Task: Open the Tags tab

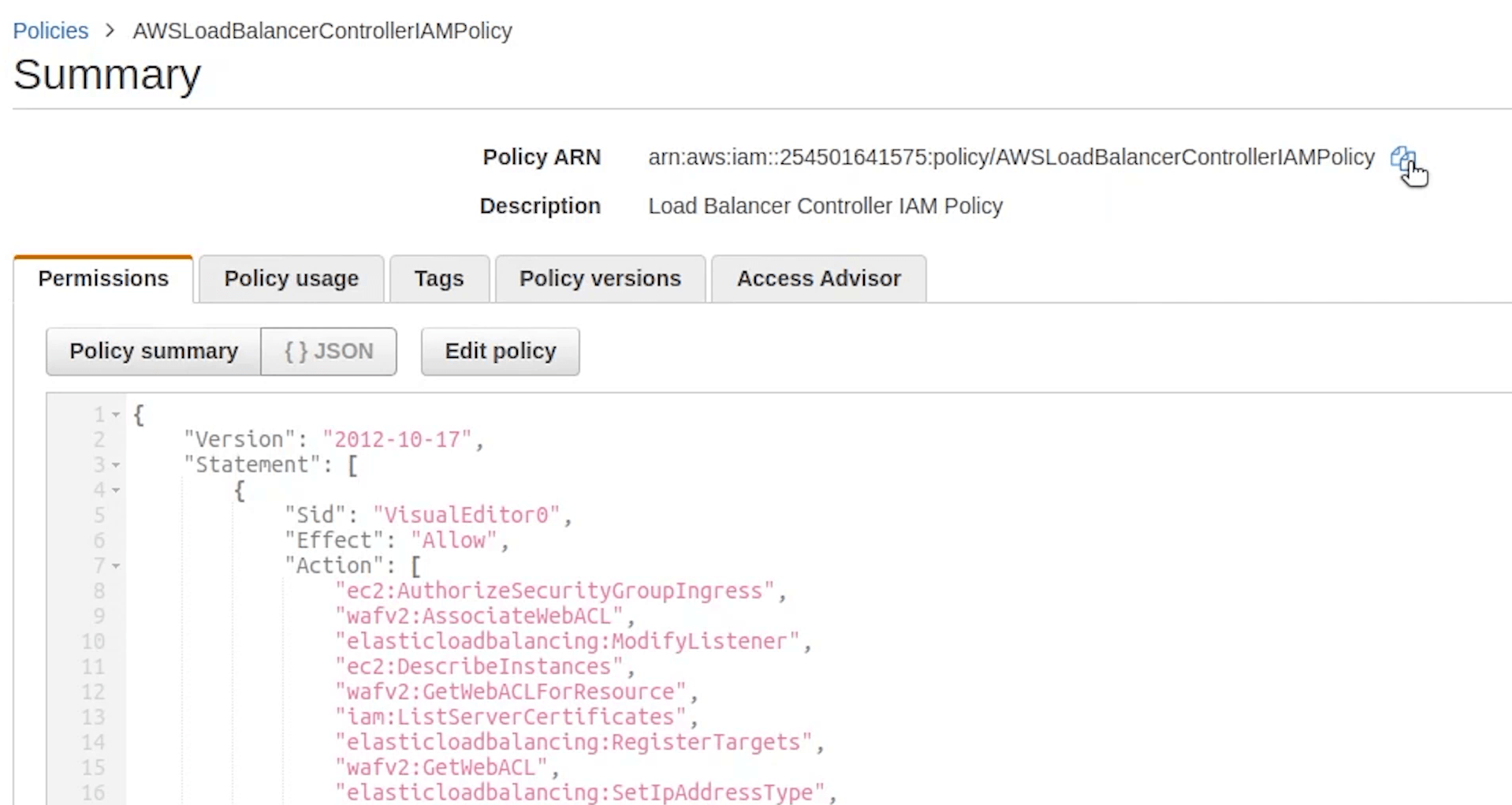Action: [x=439, y=278]
